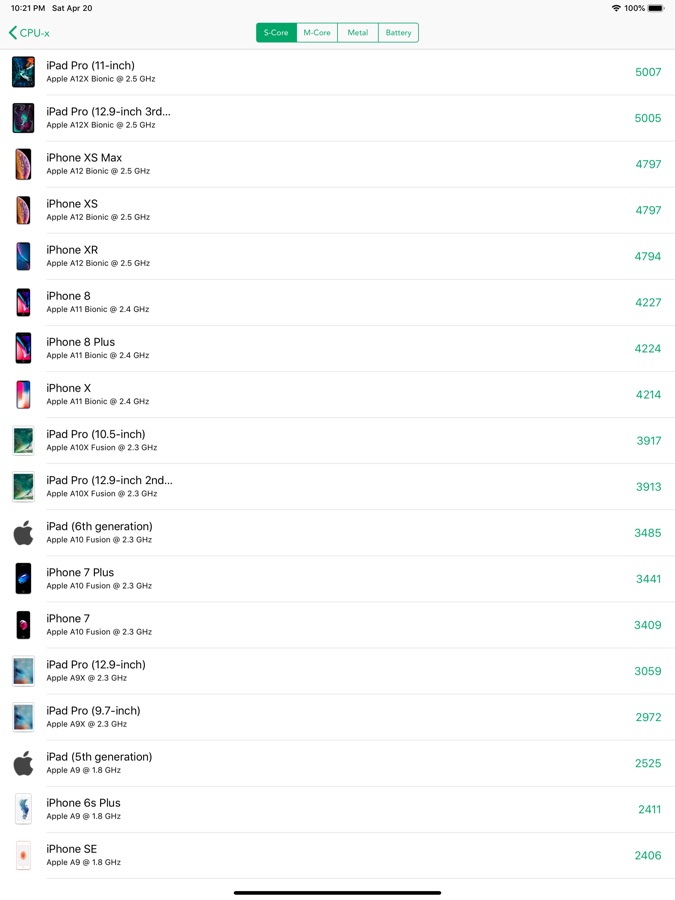
Task: Tap Apple logo for iPad (6th generation)
Action: click(23, 533)
